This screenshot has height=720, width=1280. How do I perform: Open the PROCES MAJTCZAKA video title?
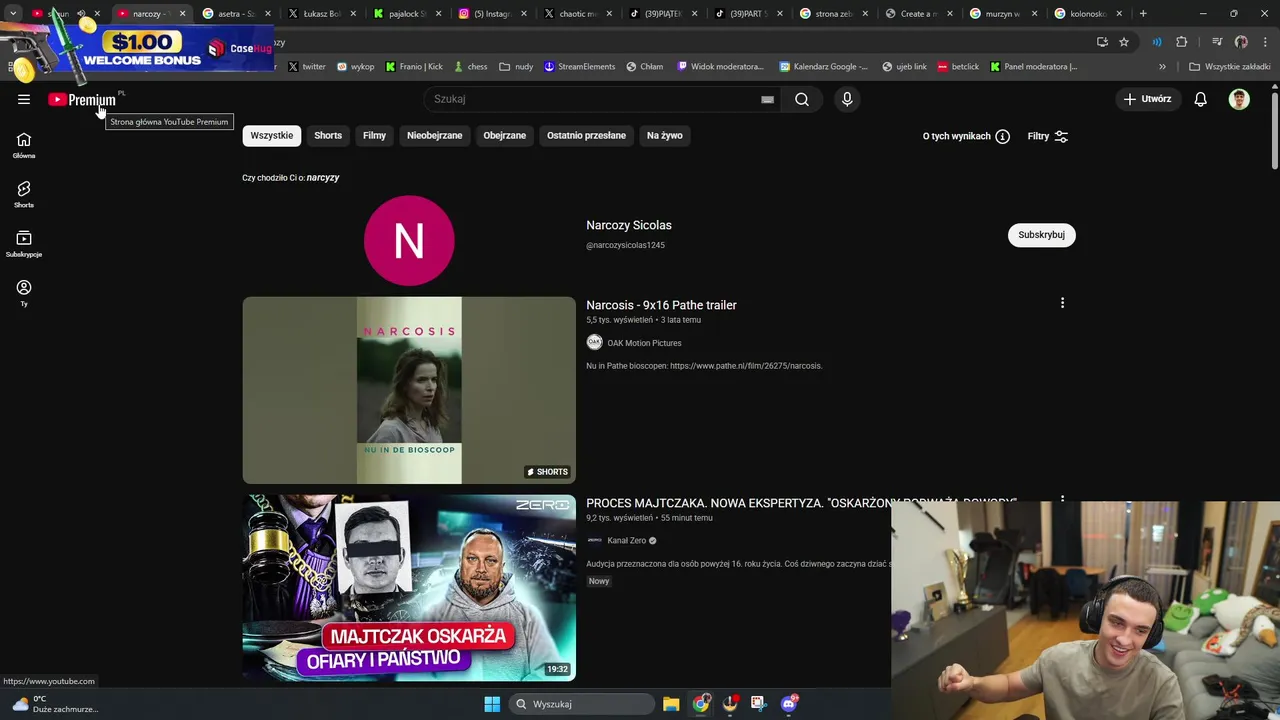(801, 503)
